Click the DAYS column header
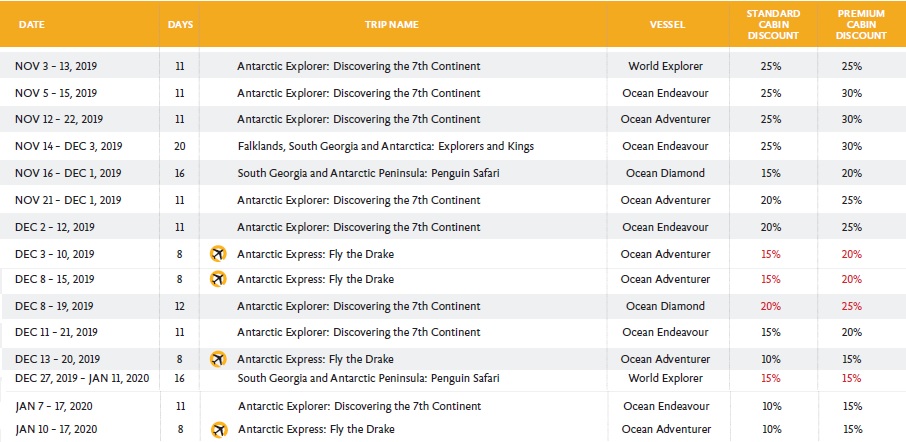Viewport: 906px width, 442px height. click(180, 23)
